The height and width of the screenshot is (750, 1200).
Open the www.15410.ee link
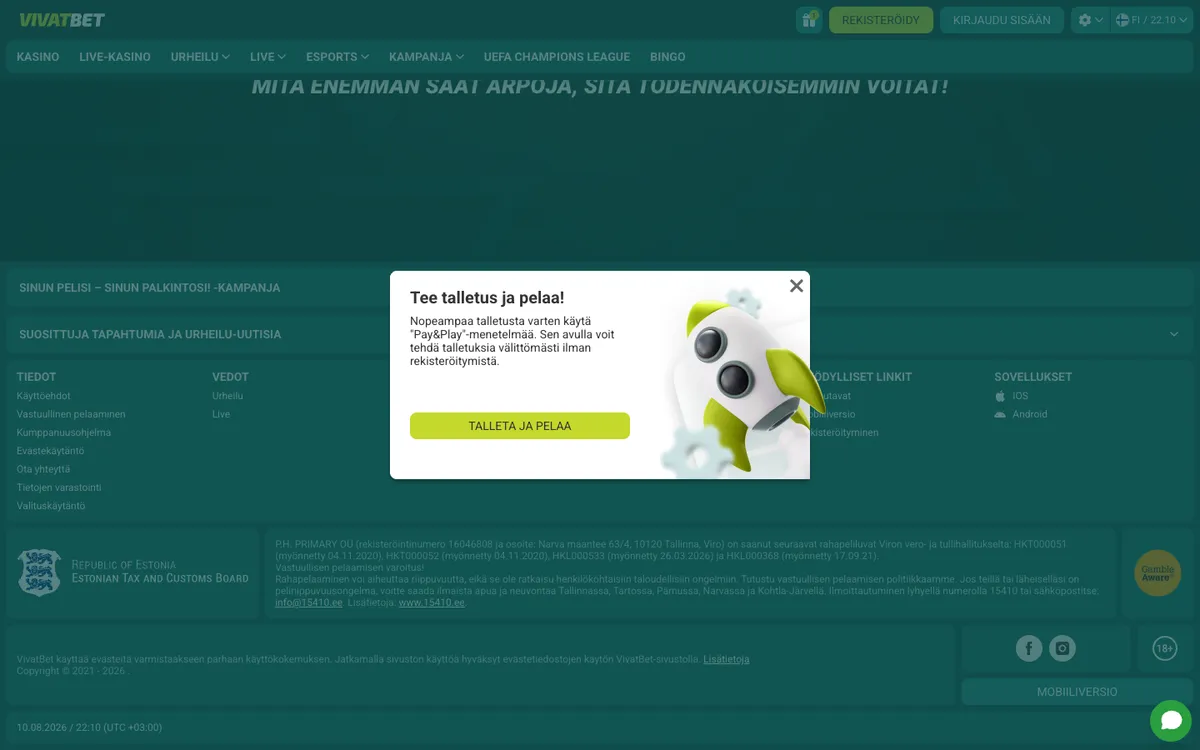pyautogui.click(x=432, y=603)
